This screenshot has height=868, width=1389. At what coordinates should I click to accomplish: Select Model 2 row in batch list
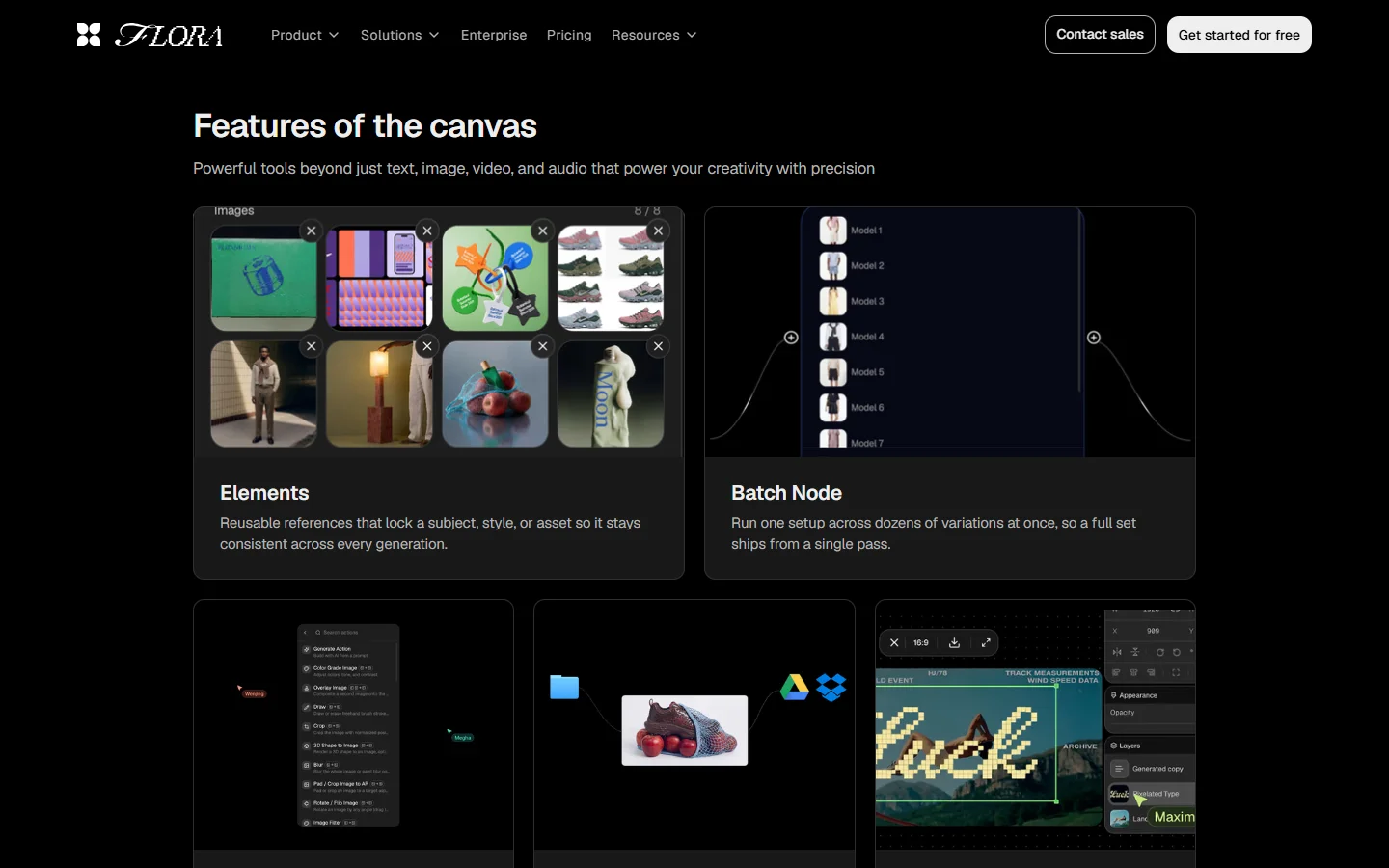pyautogui.click(x=852, y=265)
